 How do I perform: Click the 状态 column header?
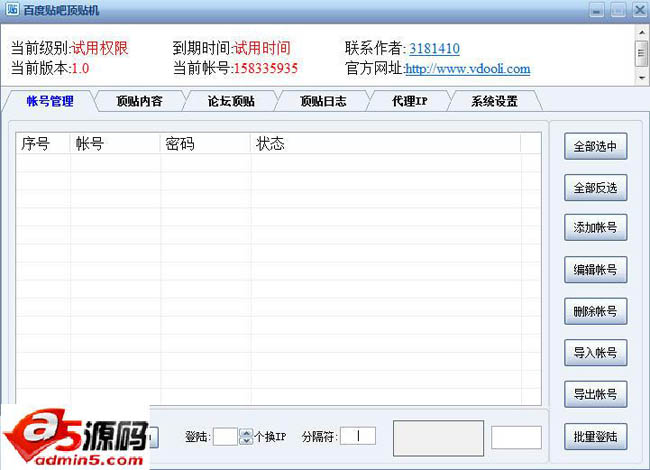(x=386, y=144)
